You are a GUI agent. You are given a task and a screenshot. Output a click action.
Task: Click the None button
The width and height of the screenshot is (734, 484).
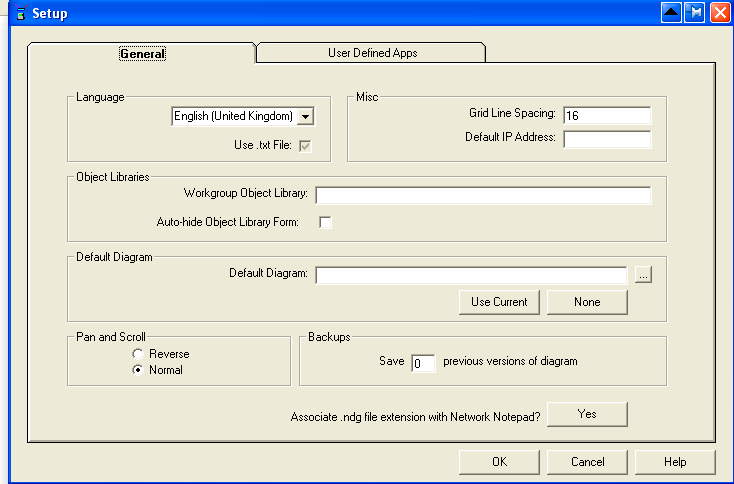pyautogui.click(x=587, y=302)
